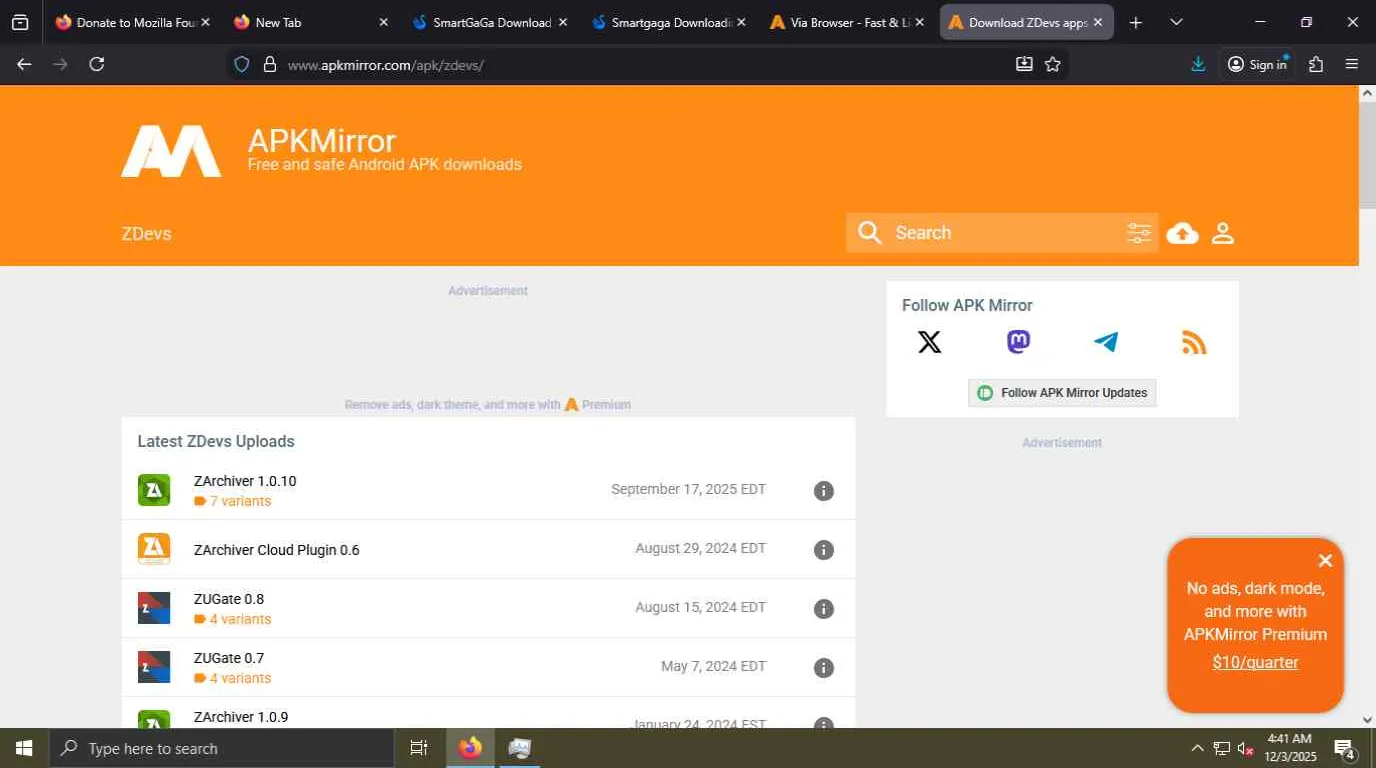Click the muted volume tray icon
The height and width of the screenshot is (768, 1376).
(1246, 748)
